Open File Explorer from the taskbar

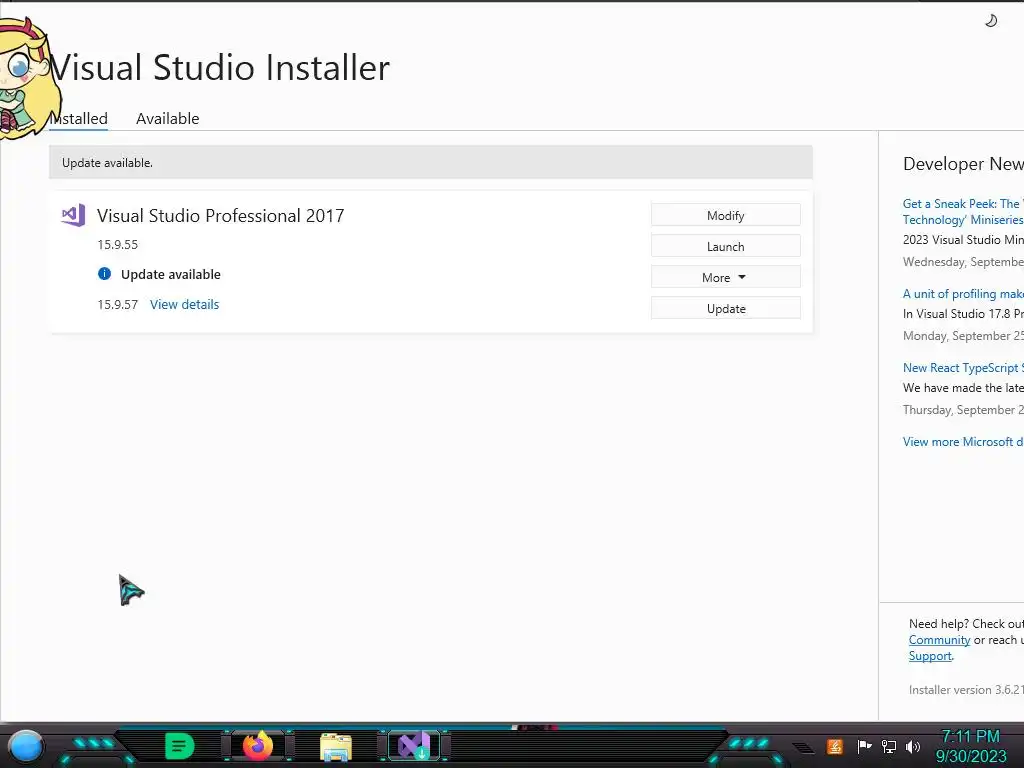tap(336, 746)
